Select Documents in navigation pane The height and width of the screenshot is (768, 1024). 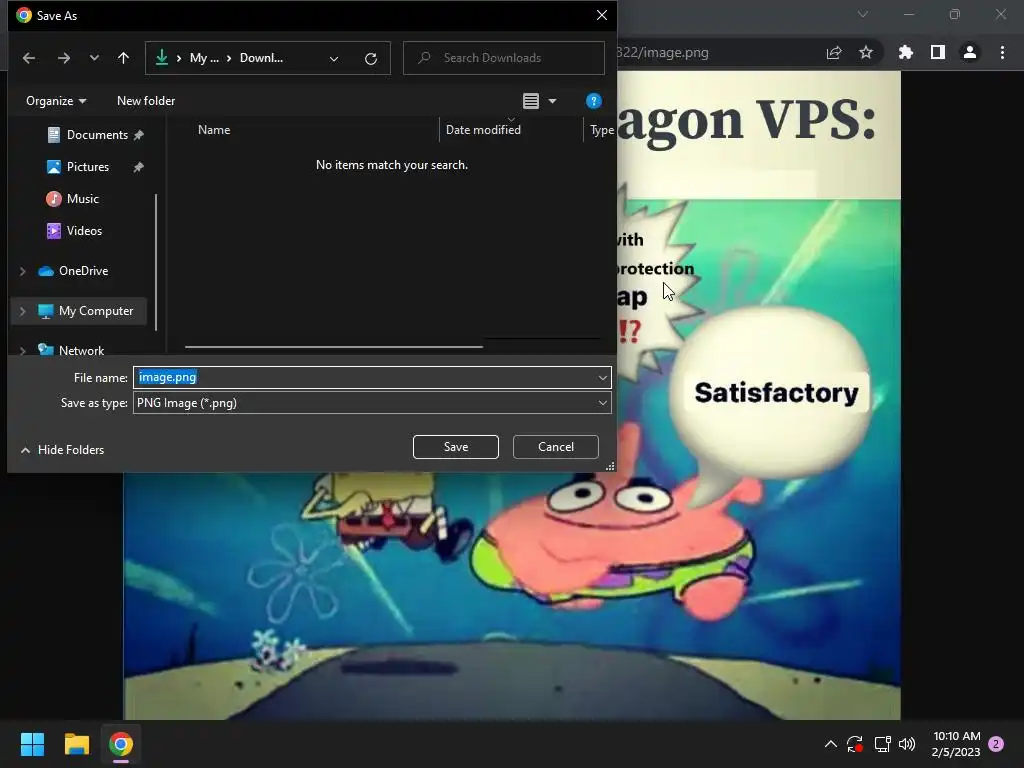(x=97, y=135)
